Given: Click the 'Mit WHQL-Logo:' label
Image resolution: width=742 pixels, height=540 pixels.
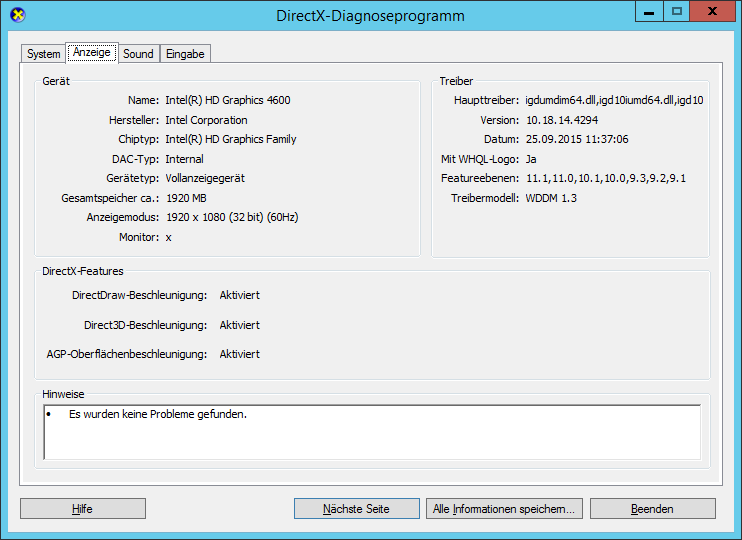Looking at the screenshot, I should pos(480,159).
